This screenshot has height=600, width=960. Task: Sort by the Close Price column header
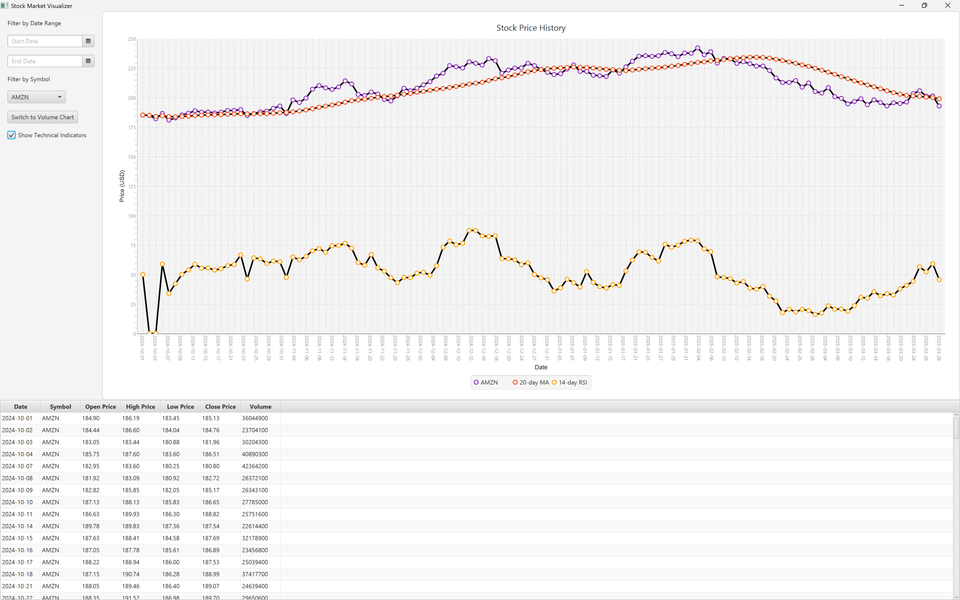coord(220,407)
